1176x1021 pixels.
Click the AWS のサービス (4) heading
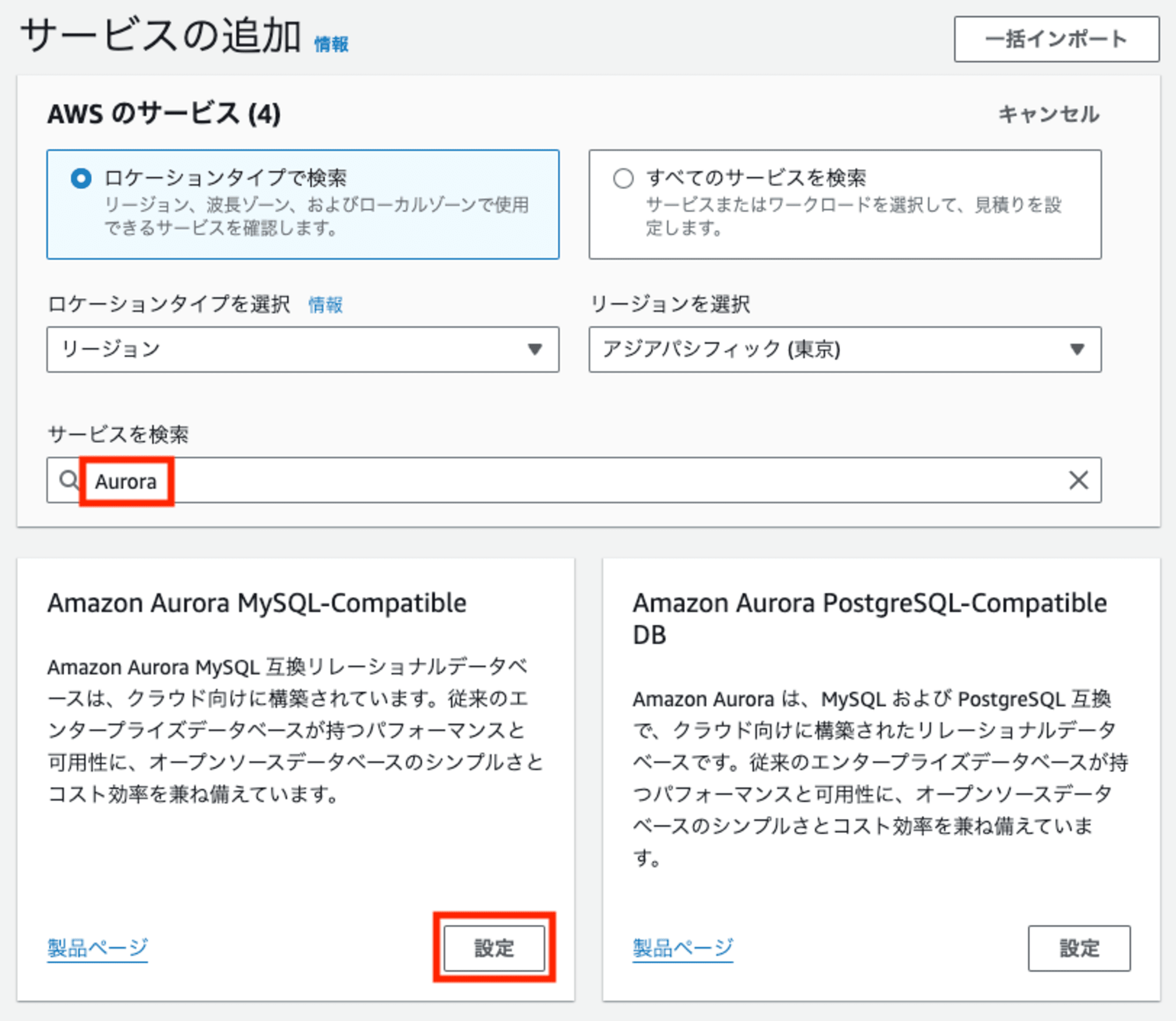point(164,114)
